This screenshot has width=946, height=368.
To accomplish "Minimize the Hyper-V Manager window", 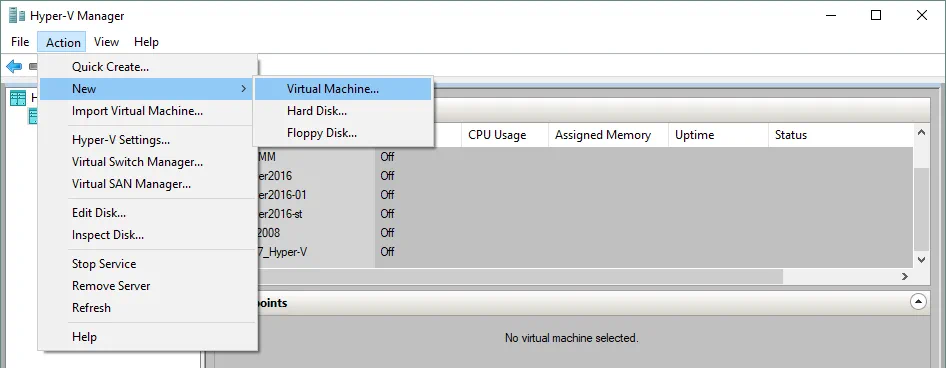I will (831, 16).
